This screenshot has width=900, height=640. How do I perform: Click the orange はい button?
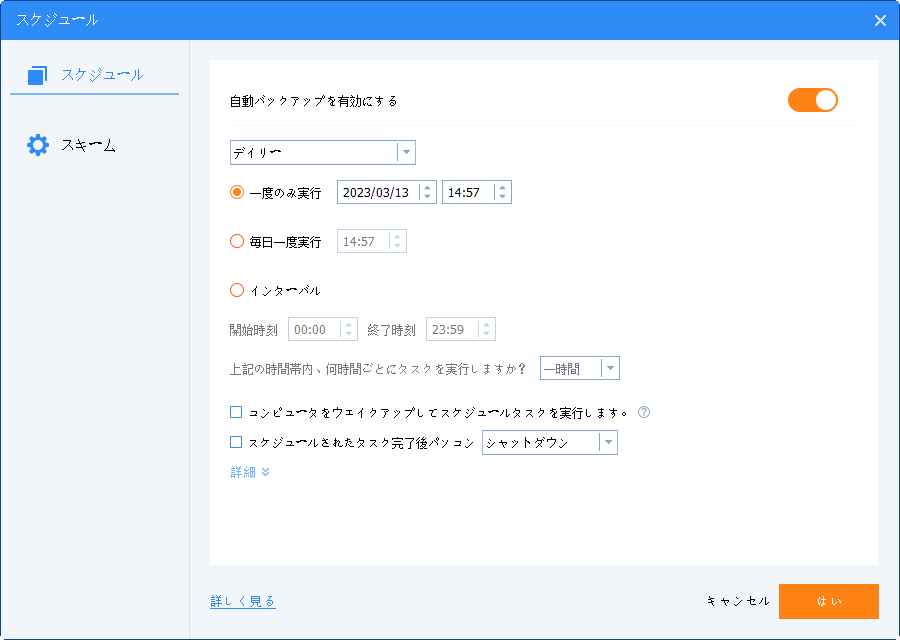click(x=829, y=601)
